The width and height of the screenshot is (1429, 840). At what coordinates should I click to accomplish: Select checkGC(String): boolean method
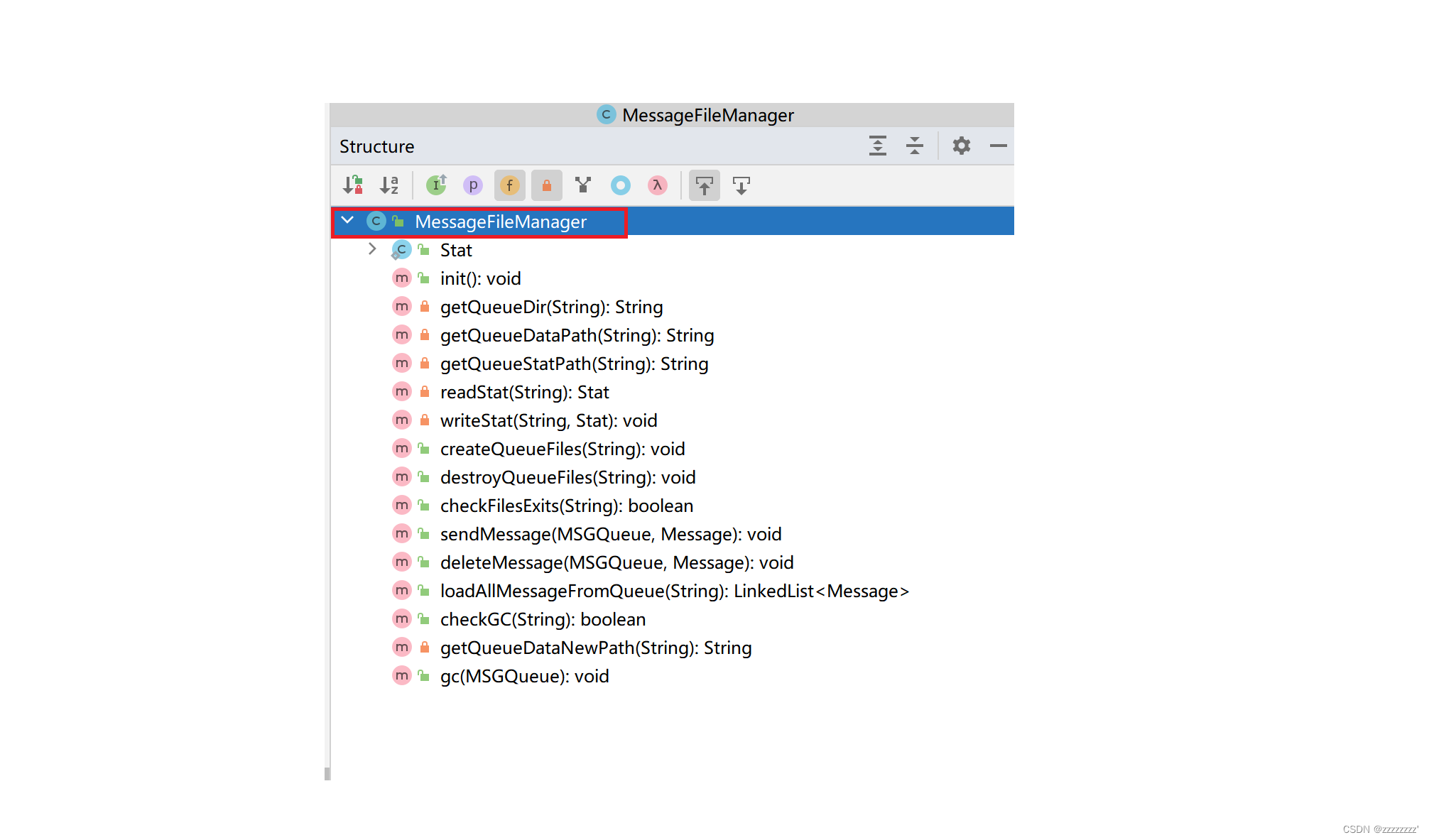[673, 619]
